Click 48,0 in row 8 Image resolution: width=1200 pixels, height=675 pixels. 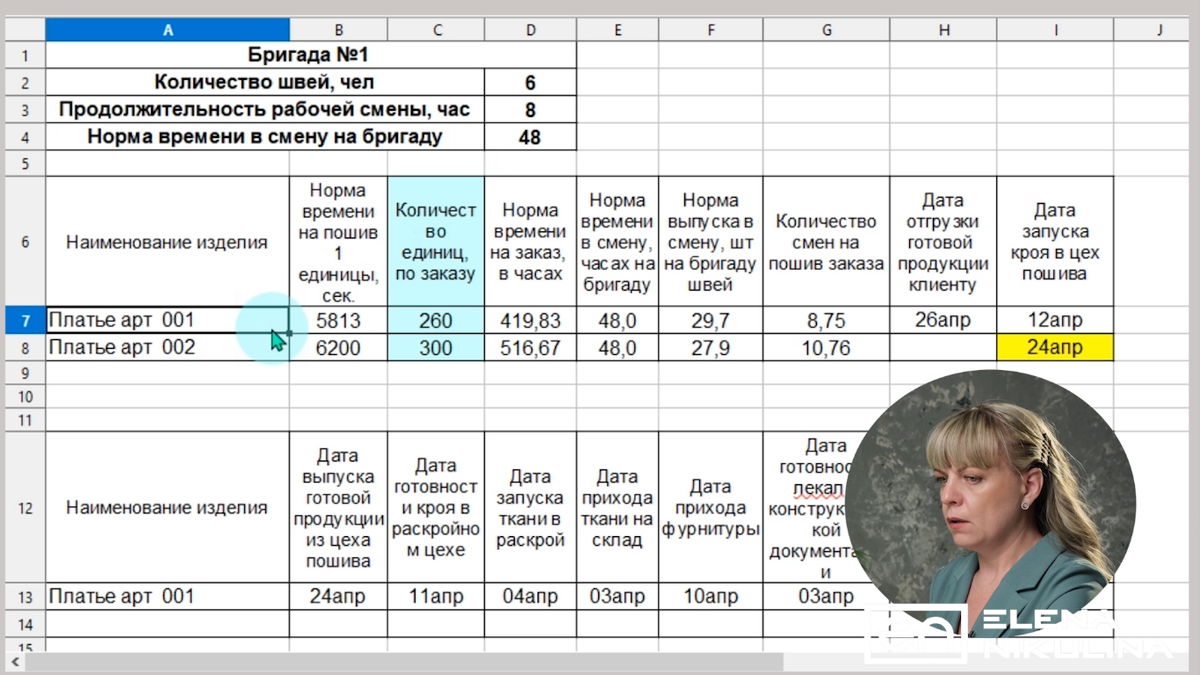pyautogui.click(x=618, y=348)
